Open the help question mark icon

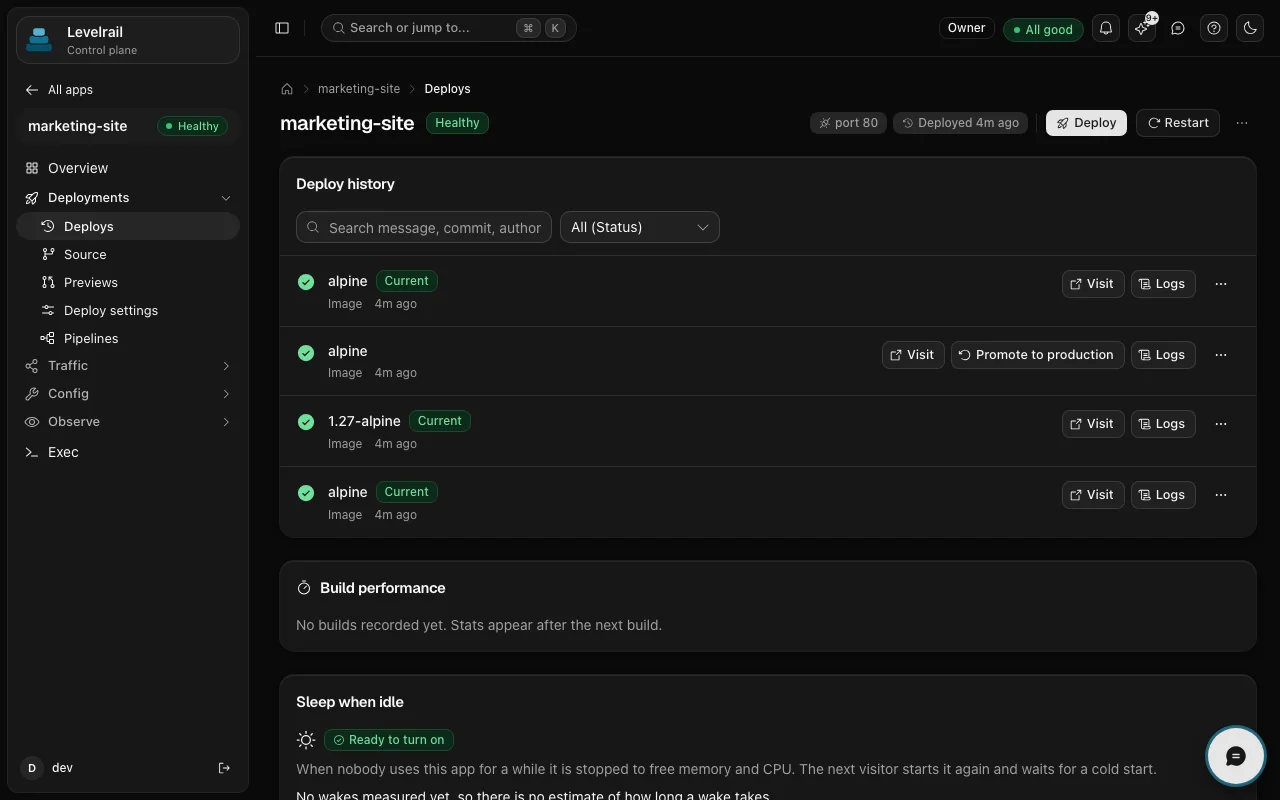tap(1214, 28)
